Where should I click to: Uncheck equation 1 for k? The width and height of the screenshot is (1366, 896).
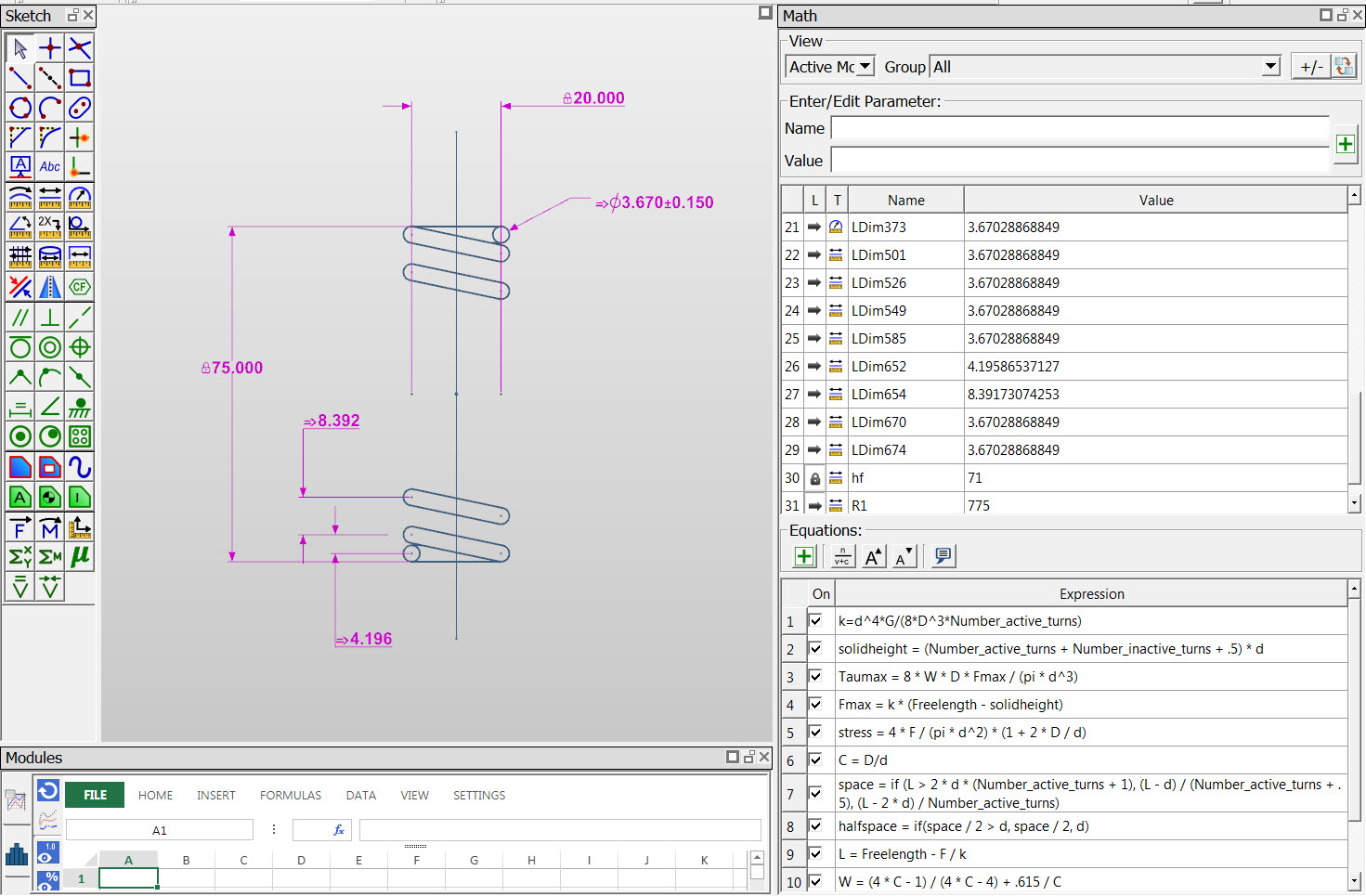point(815,620)
